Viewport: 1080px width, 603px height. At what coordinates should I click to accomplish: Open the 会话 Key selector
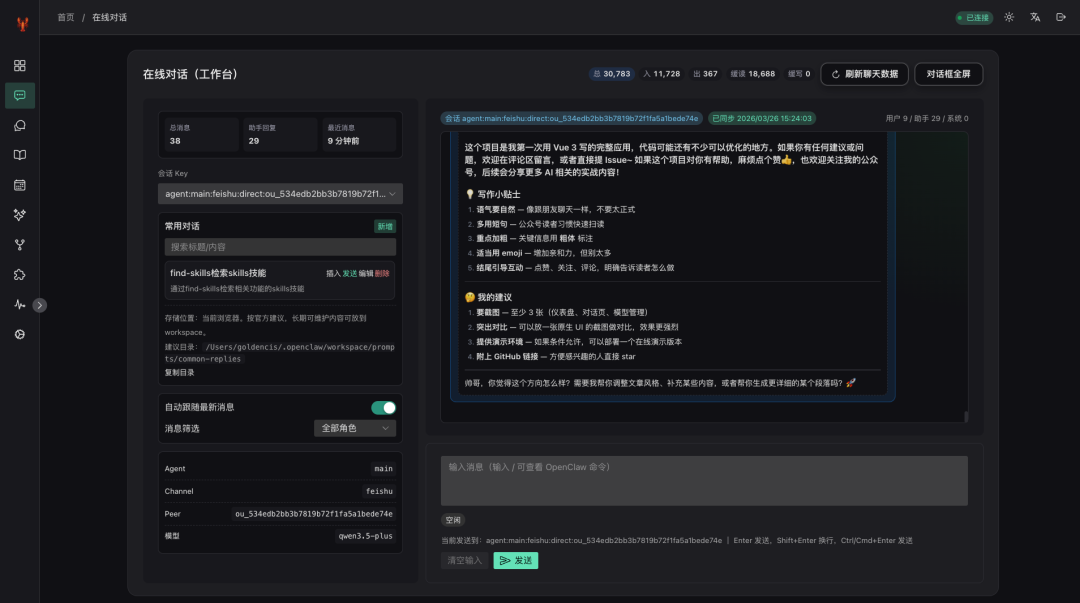[280, 194]
